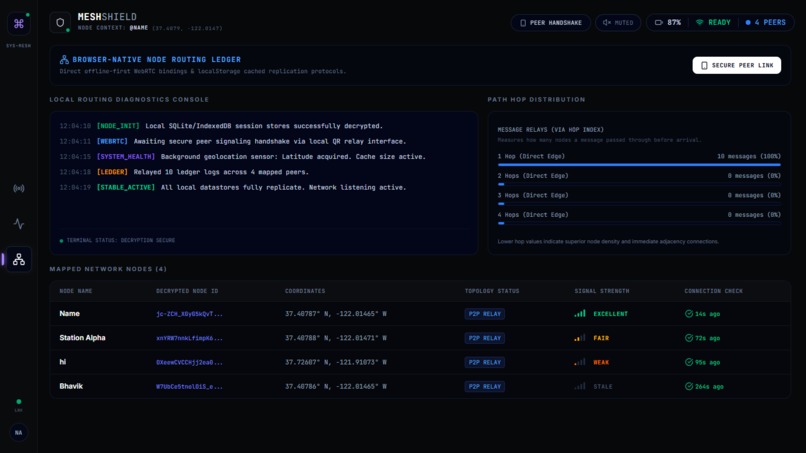This screenshot has height=453, width=806.
Task: Click the WEBRTC log tag
Action: 112,141
